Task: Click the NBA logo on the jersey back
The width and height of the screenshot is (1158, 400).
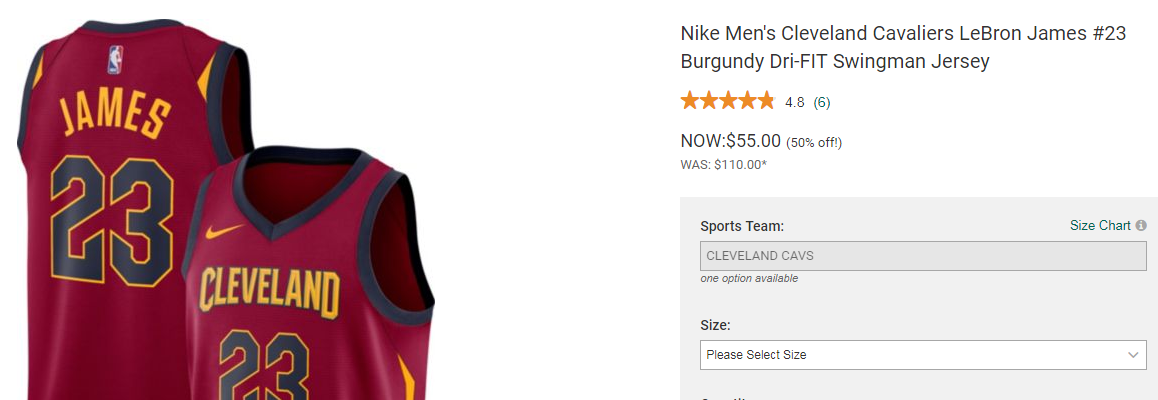Action: (x=114, y=60)
